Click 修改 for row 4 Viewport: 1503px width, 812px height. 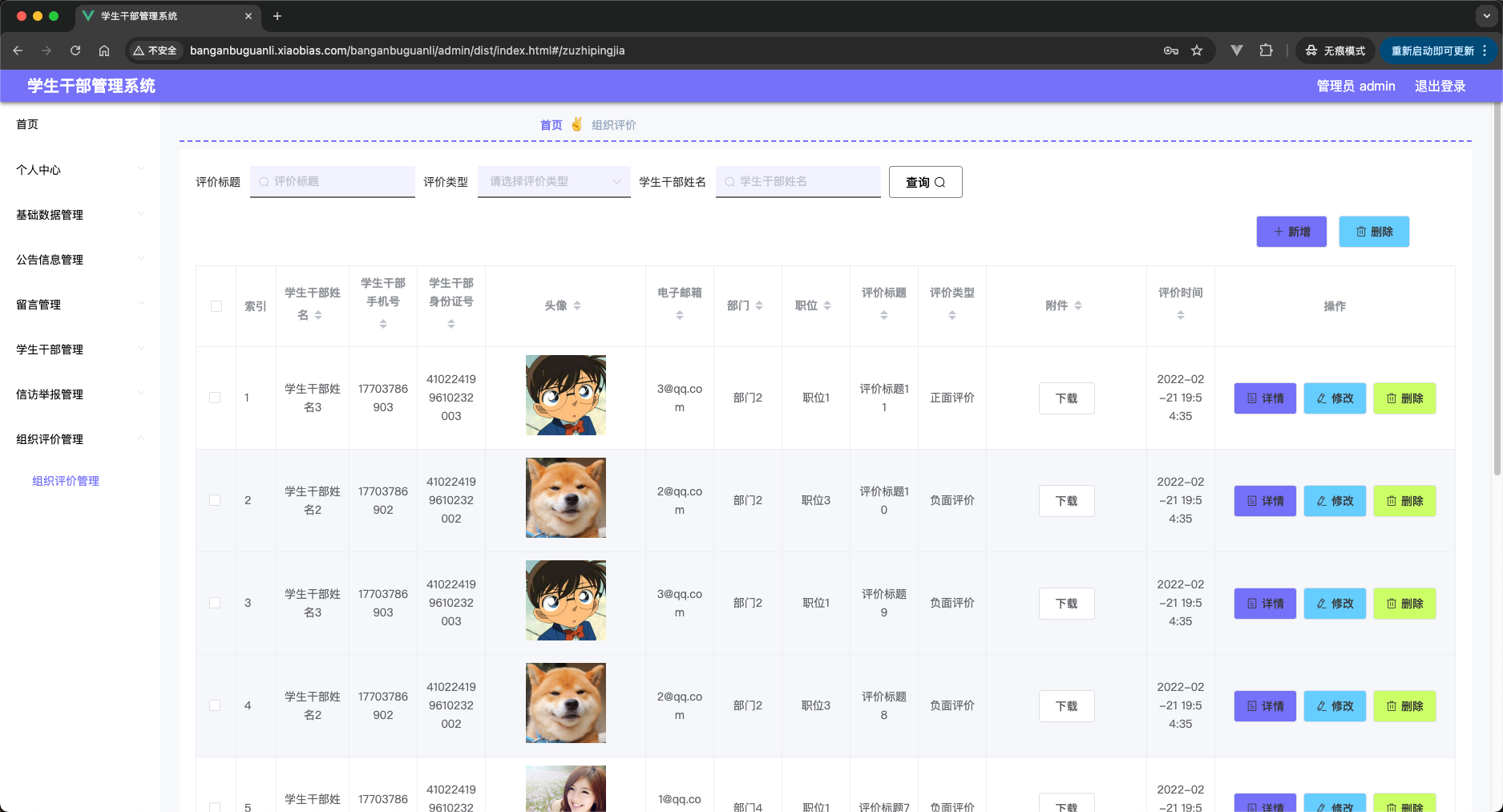(x=1335, y=706)
